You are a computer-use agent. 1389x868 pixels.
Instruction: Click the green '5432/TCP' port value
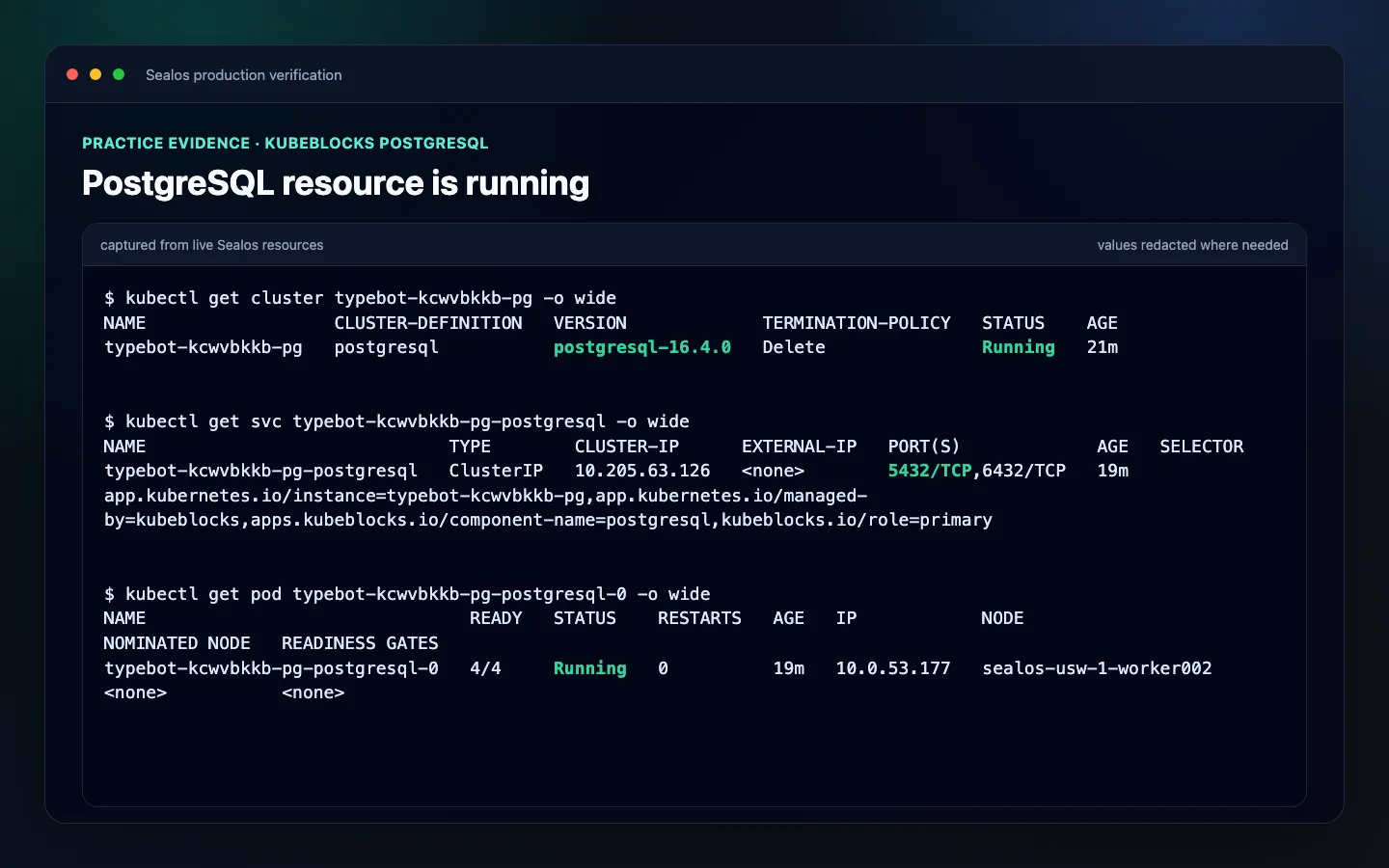click(x=930, y=471)
